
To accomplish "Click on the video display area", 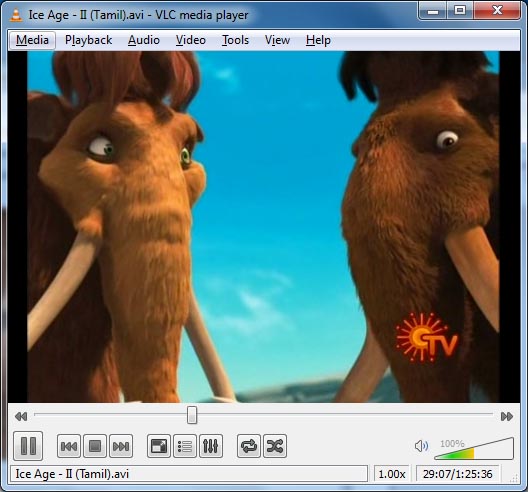I will click(x=264, y=227).
